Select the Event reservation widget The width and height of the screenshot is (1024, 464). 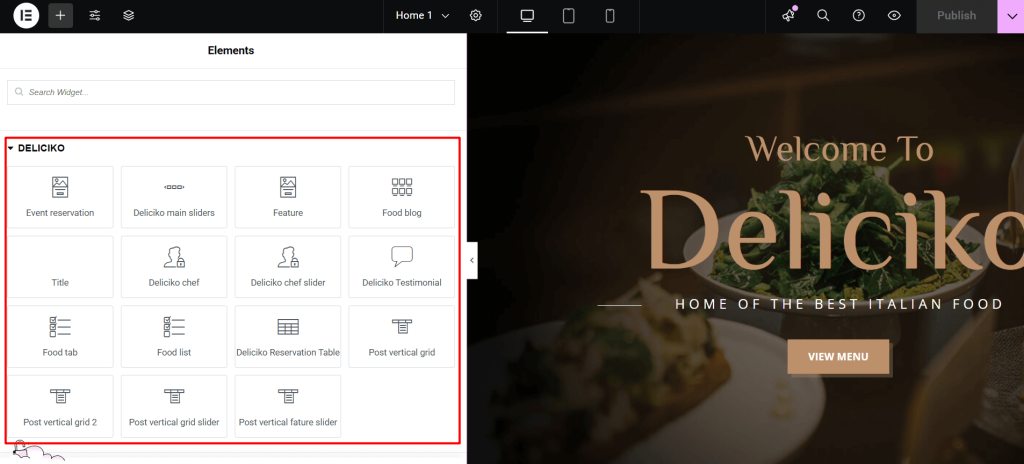60,197
